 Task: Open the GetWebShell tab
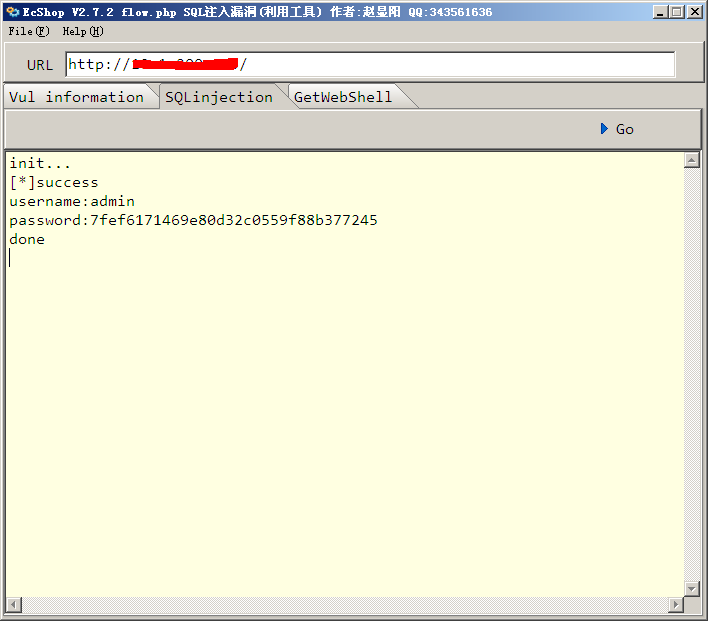click(x=343, y=97)
